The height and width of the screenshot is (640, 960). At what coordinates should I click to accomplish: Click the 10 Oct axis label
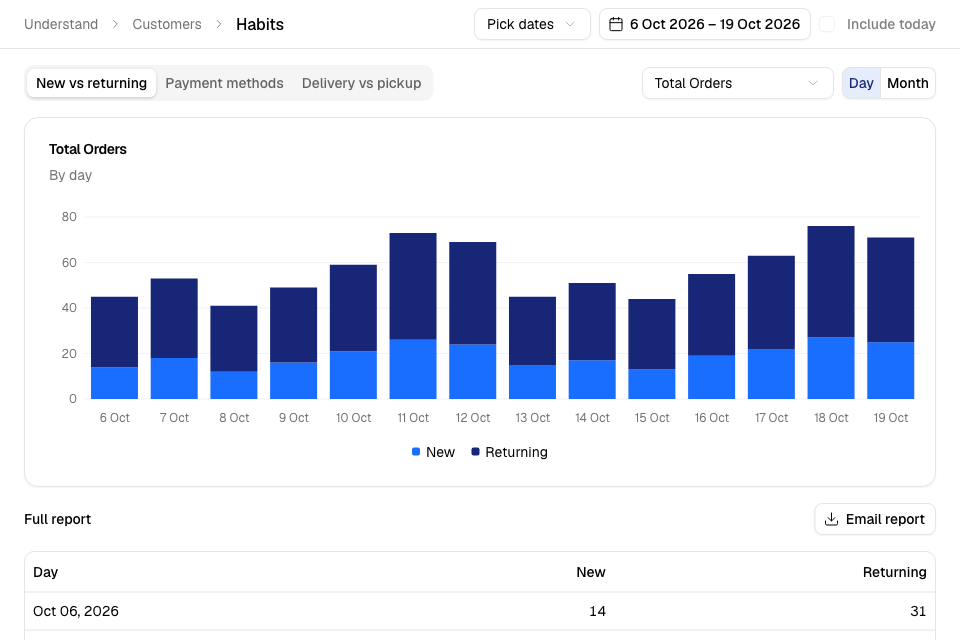pos(353,418)
